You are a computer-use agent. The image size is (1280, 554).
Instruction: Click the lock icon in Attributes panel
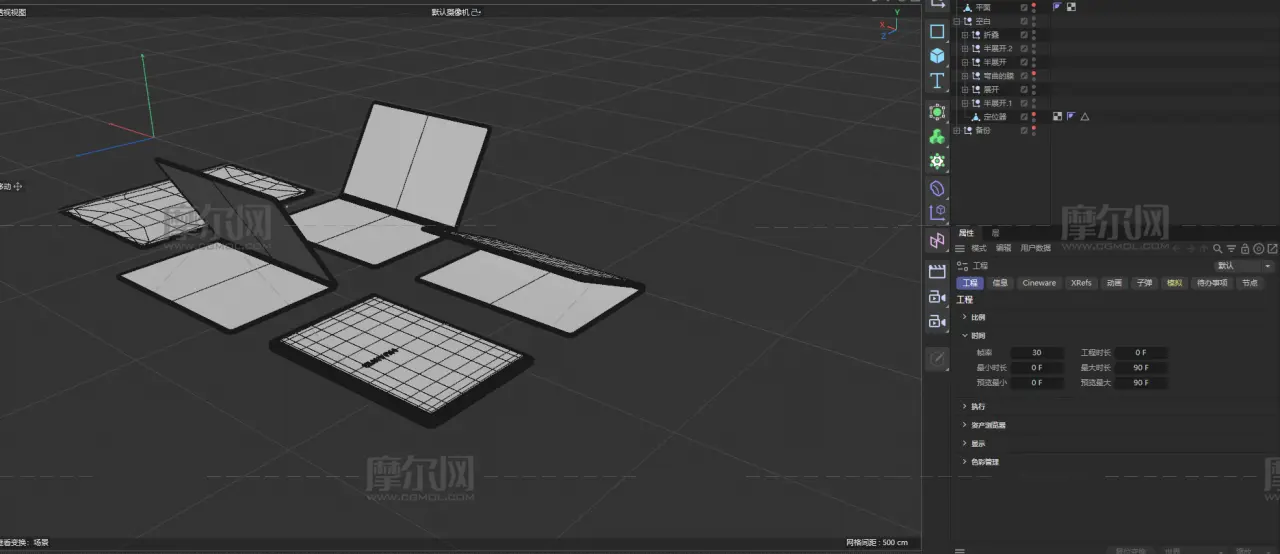point(1246,249)
